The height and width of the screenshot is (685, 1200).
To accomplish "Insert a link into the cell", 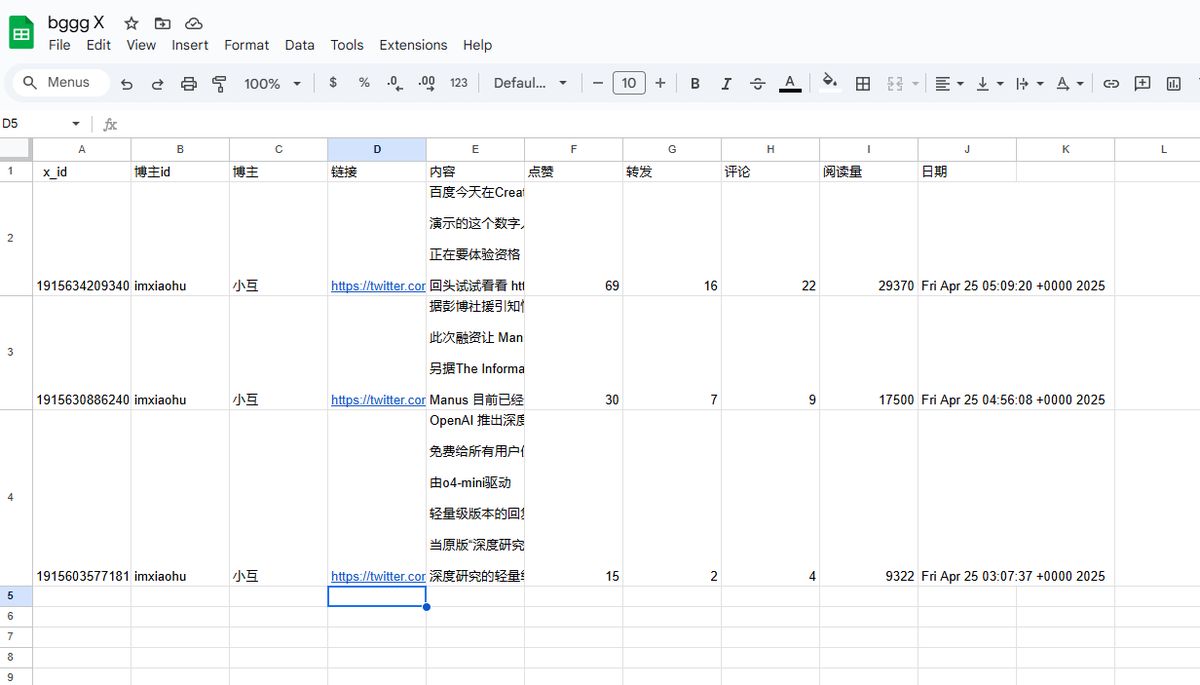I will coord(1110,83).
